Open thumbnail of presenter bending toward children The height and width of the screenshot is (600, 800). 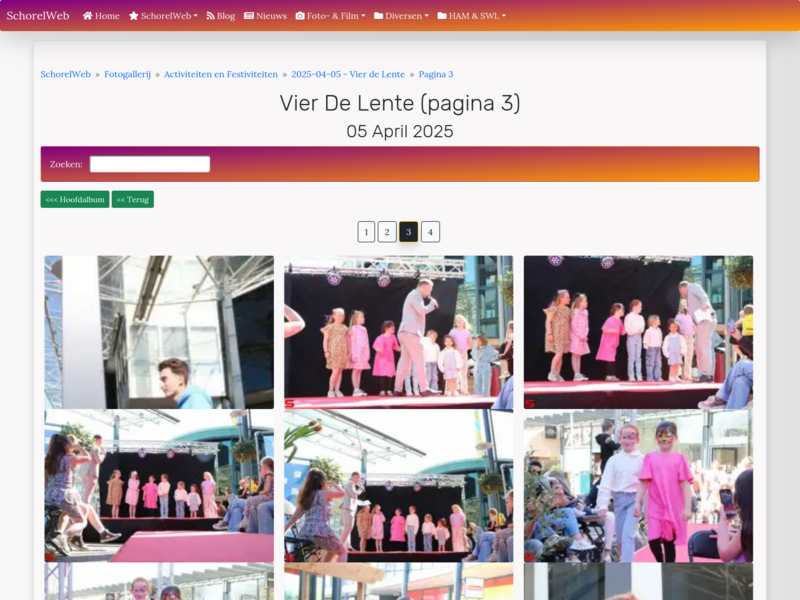point(638,332)
